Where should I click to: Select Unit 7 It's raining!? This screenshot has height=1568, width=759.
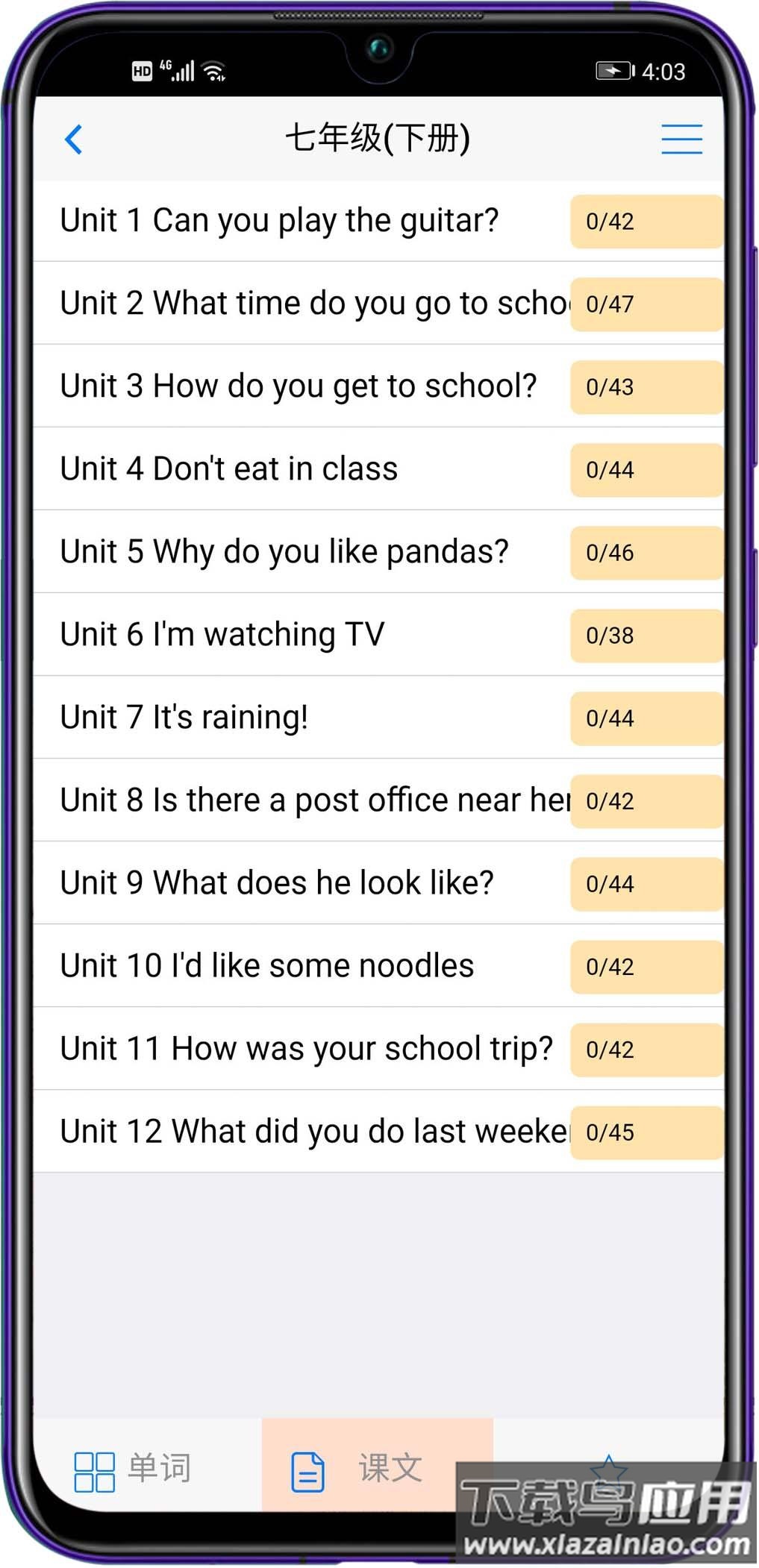pos(184,718)
